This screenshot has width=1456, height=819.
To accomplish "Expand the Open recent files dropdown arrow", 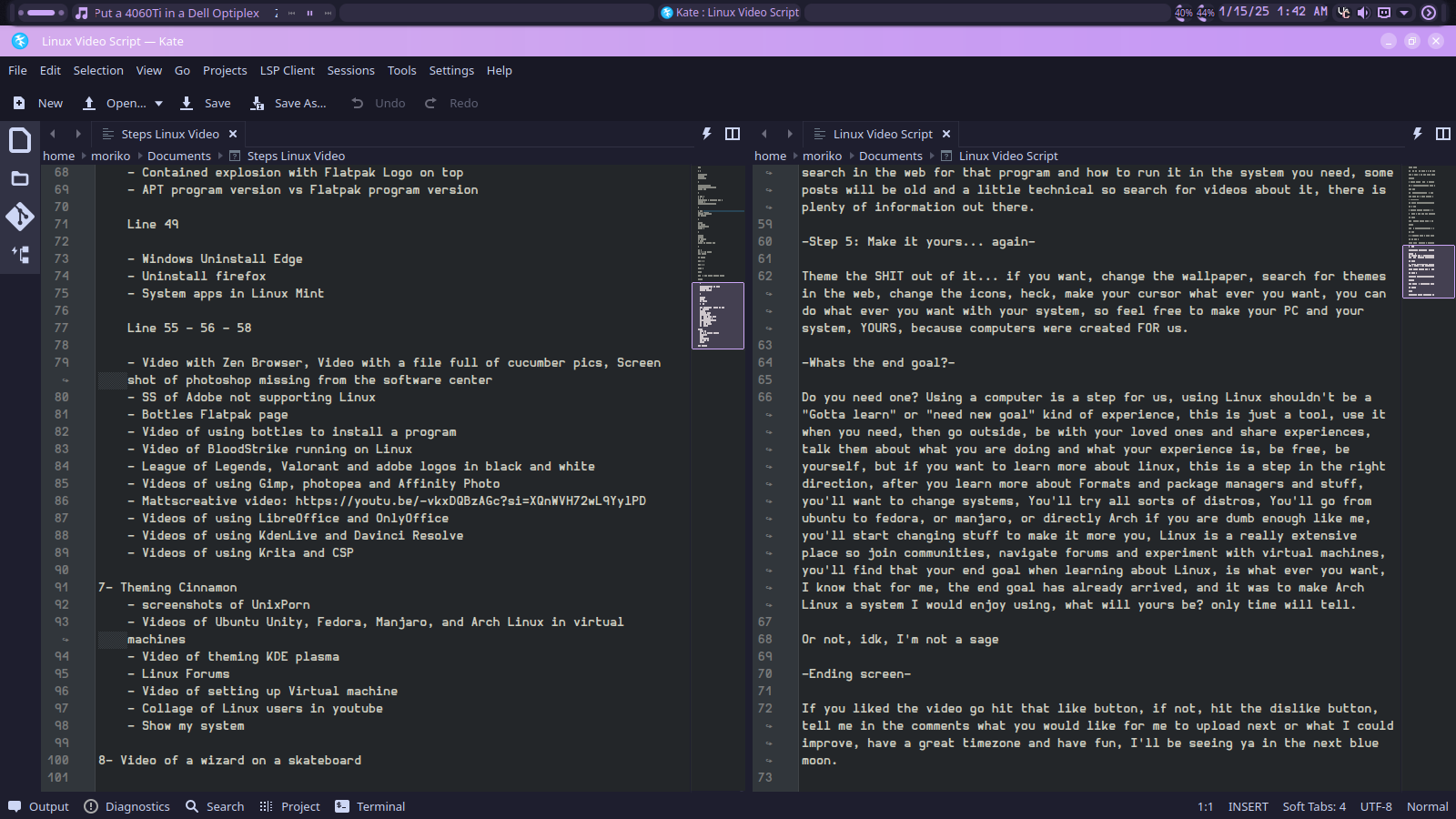I will [x=158, y=103].
